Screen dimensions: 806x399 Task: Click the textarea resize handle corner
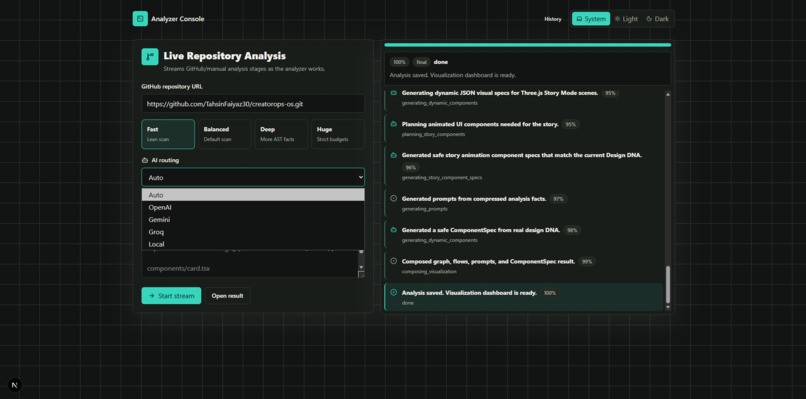(361, 274)
